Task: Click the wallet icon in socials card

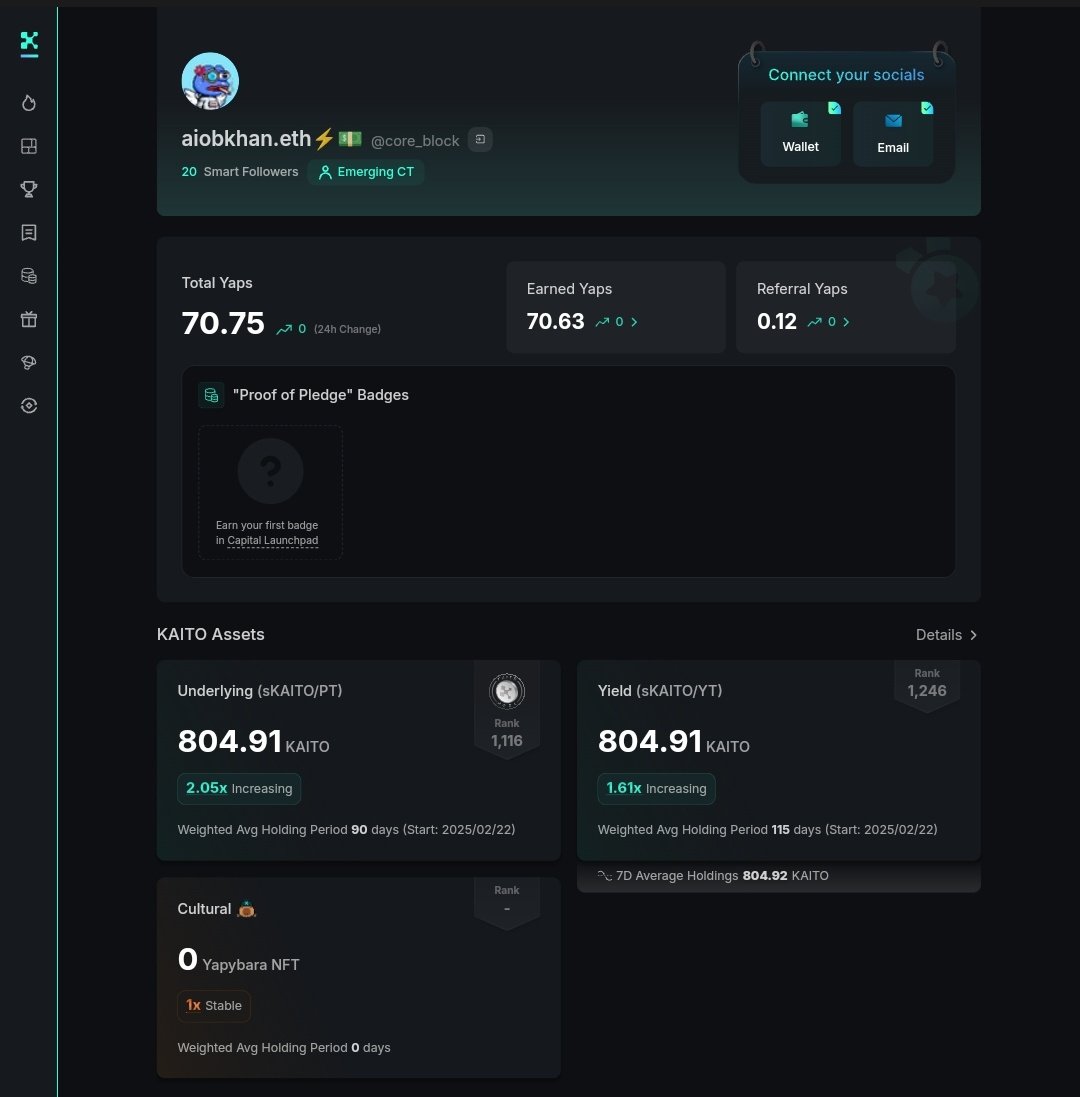Action: (800, 120)
